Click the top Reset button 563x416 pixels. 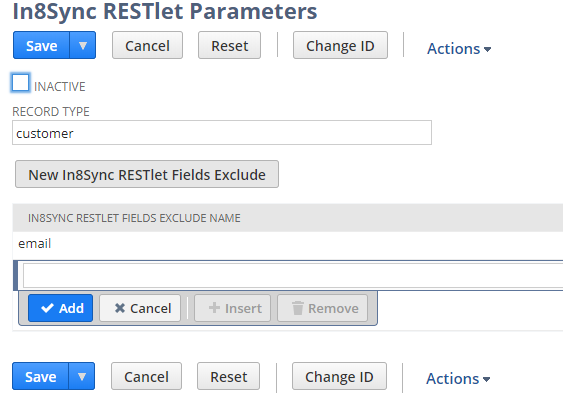pyautogui.click(x=229, y=45)
